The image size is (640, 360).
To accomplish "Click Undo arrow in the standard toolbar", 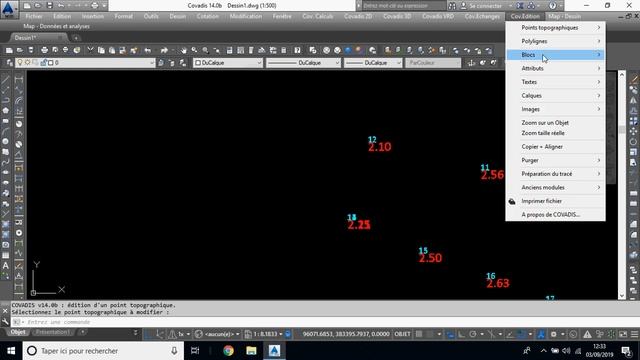I will (148, 50).
